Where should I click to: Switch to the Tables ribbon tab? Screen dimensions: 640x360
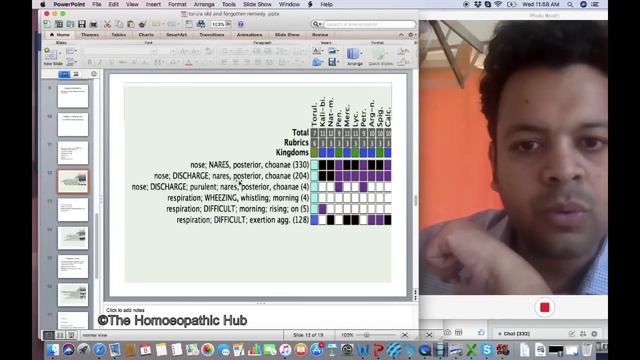tap(119, 35)
